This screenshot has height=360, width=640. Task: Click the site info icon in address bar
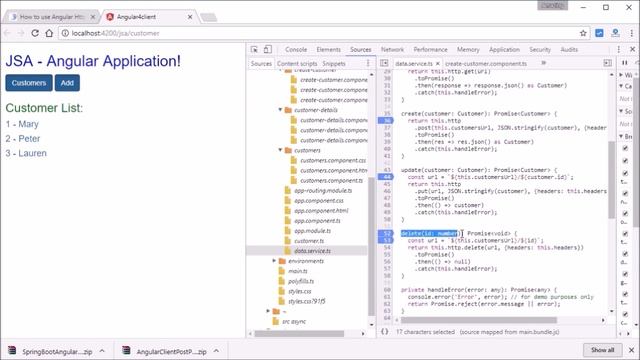tap(65, 33)
